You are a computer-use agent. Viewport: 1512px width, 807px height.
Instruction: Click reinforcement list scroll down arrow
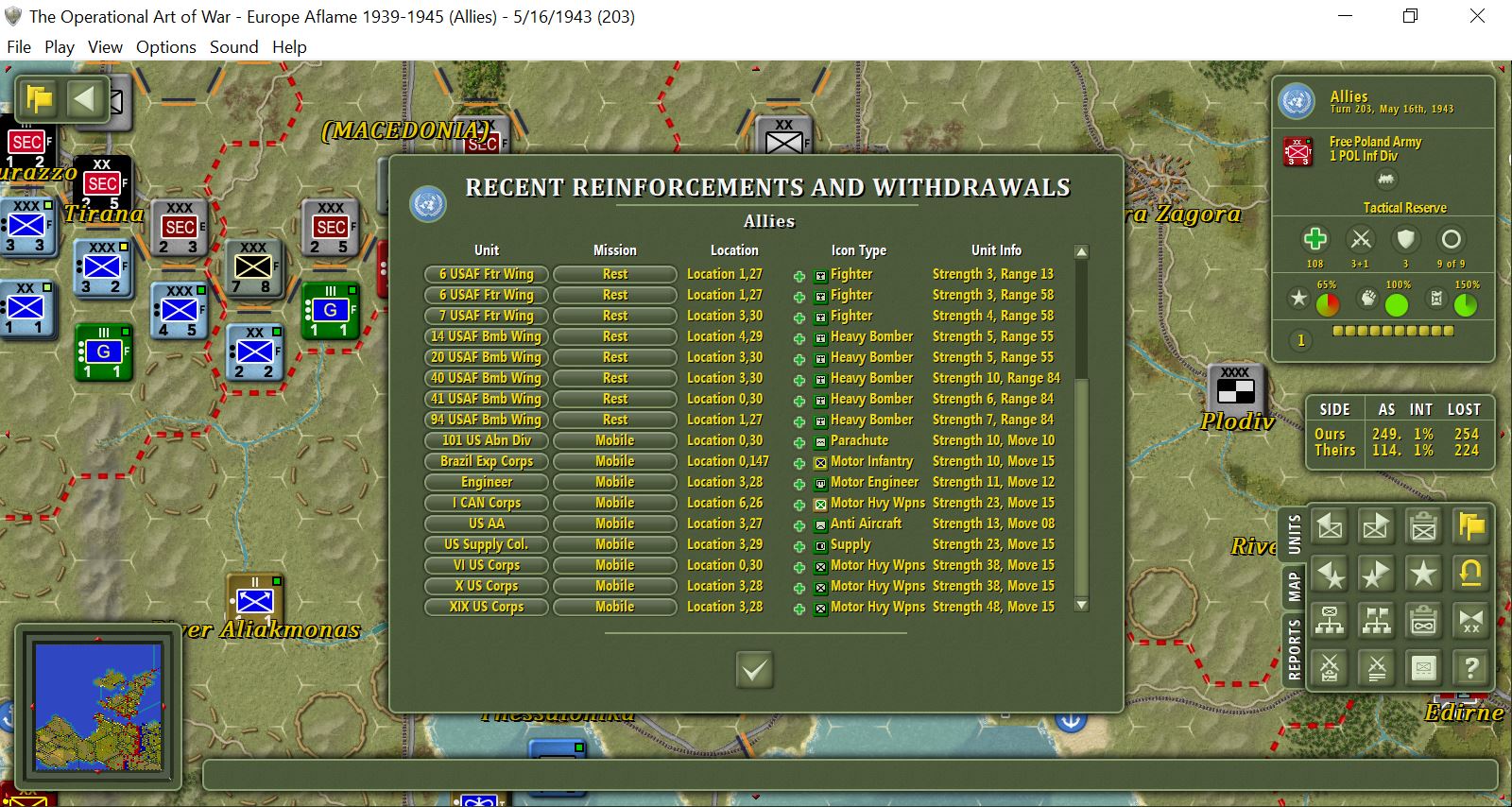pyautogui.click(x=1082, y=605)
